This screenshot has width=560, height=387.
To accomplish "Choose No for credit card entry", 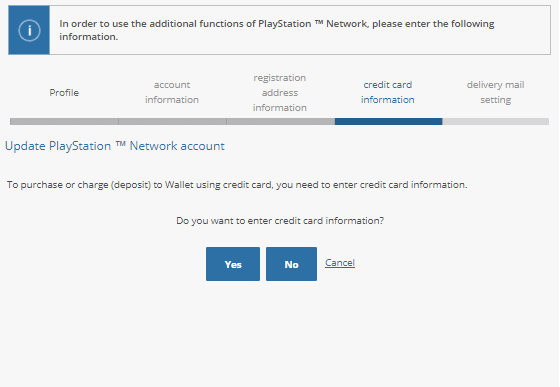I will coord(291,264).
